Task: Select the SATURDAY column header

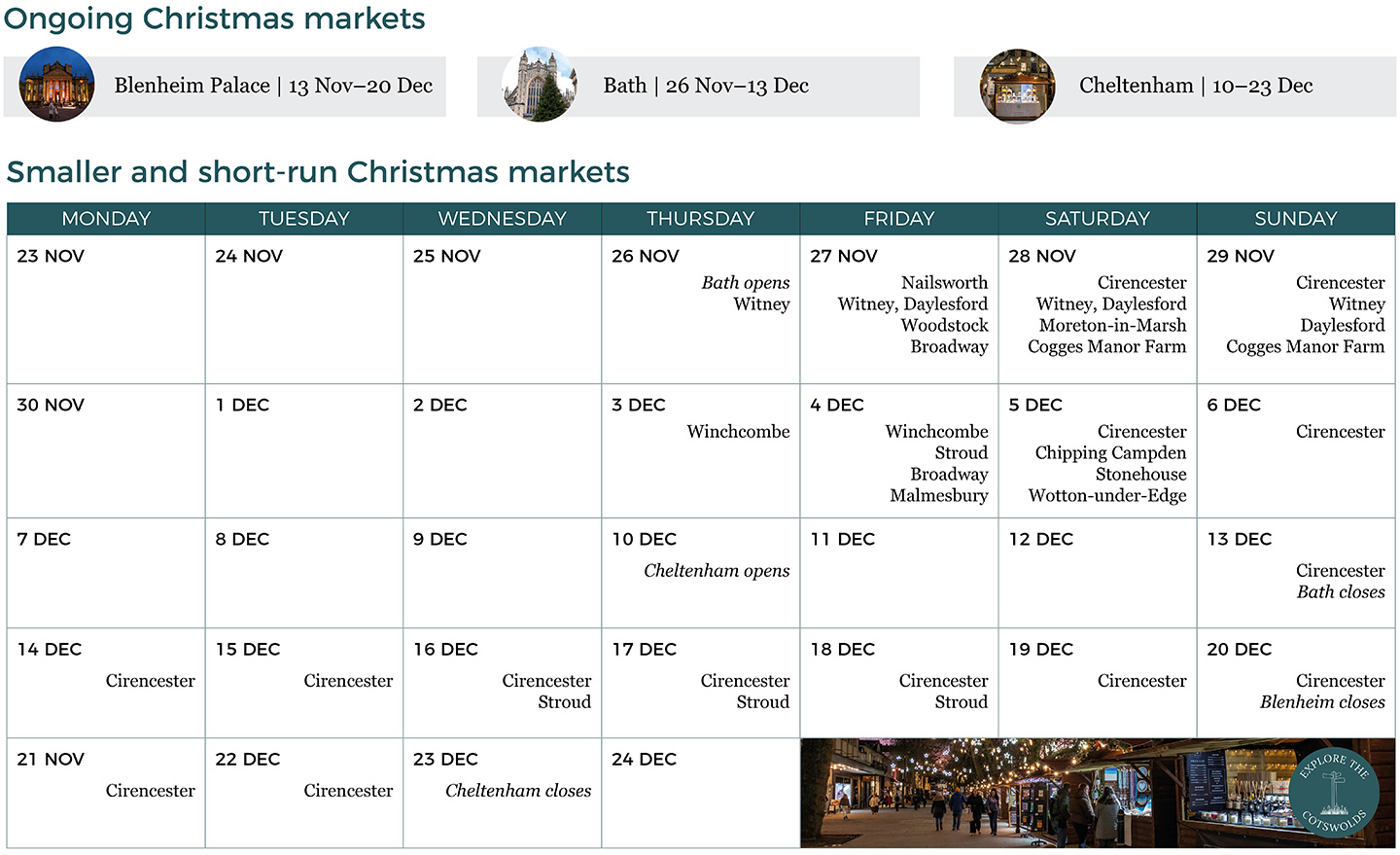Action: [x=1098, y=219]
